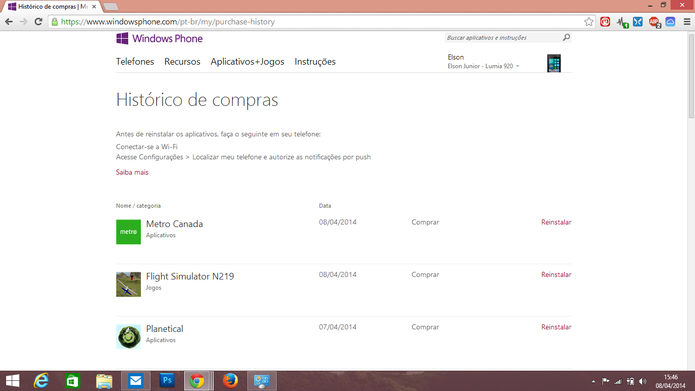Go back using the browser back arrow

point(8,21)
